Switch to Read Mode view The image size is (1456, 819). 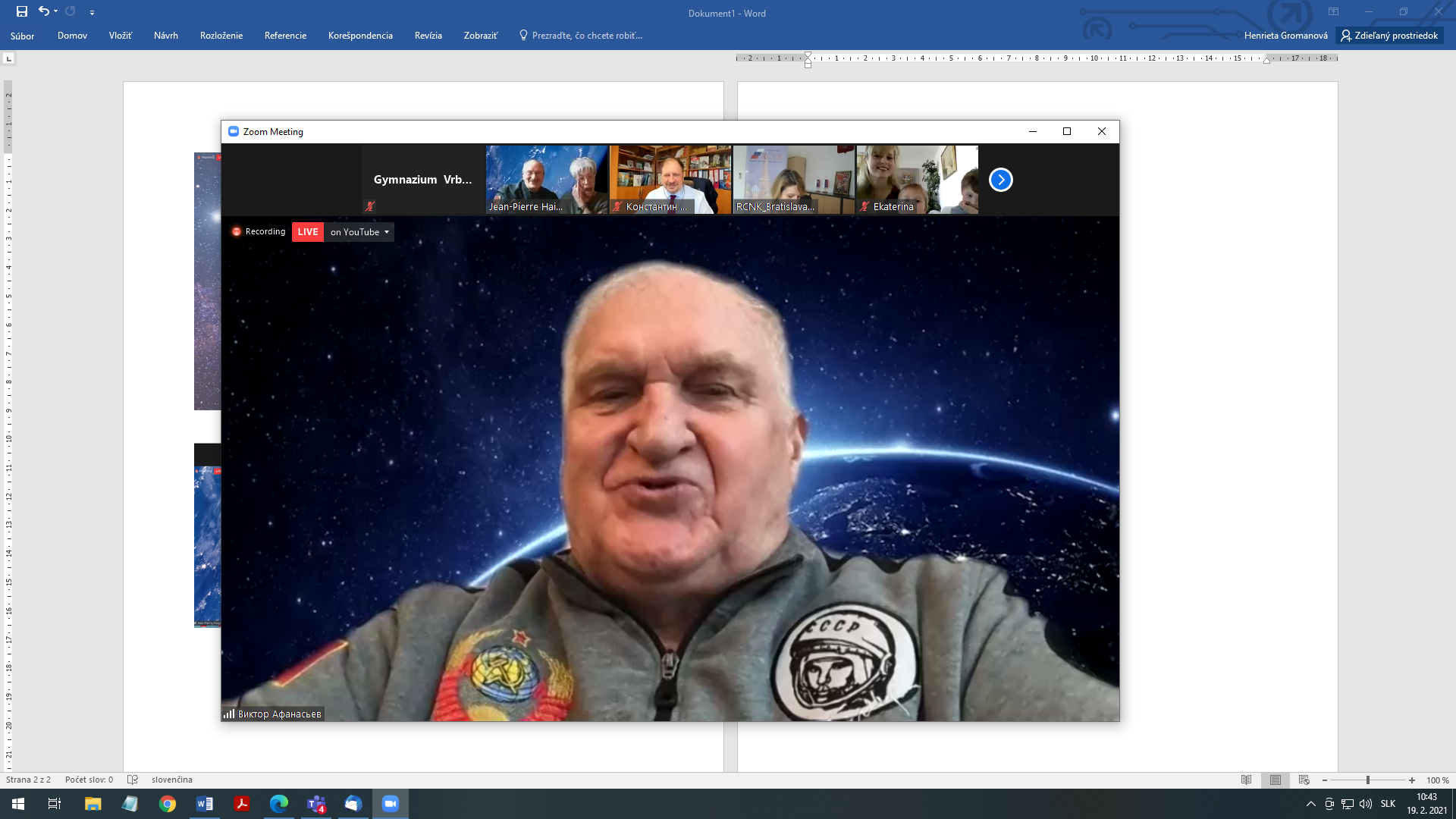pyautogui.click(x=1246, y=780)
